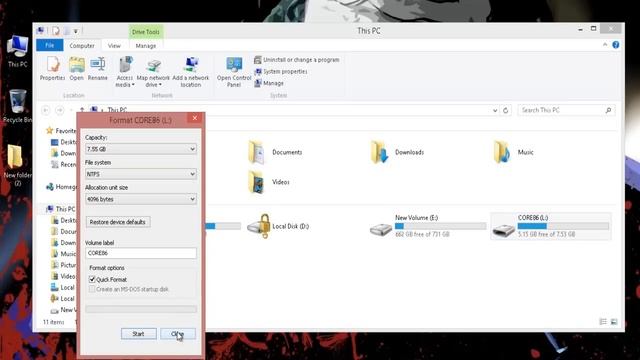Open the Documents folder
The image size is (640, 360).
pos(276,152)
